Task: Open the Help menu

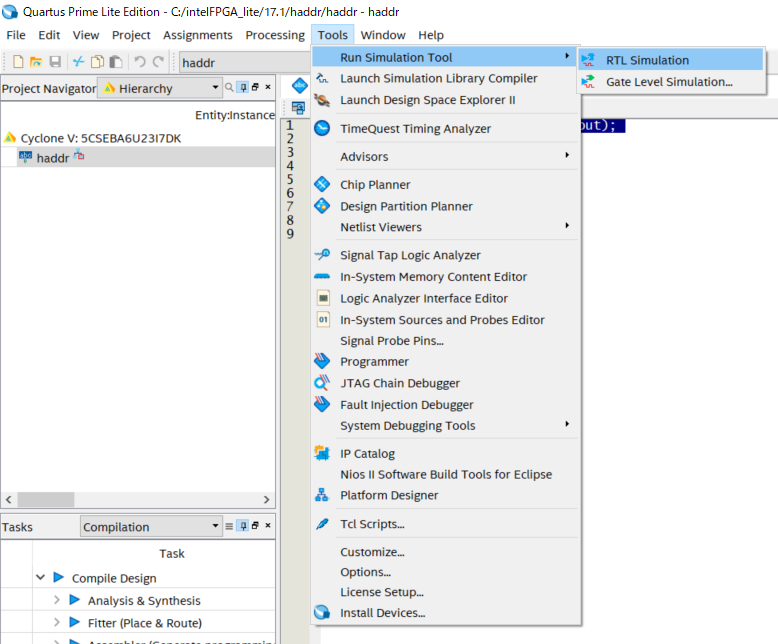Action: pyautogui.click(x=431, y=35)
